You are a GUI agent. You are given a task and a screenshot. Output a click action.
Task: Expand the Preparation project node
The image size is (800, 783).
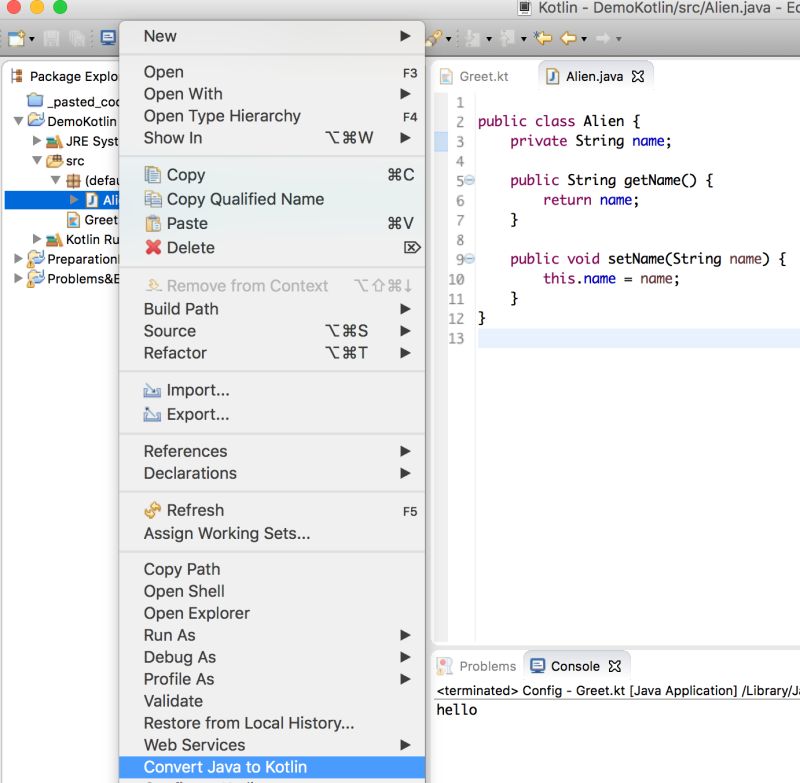[x=18, y=258]
